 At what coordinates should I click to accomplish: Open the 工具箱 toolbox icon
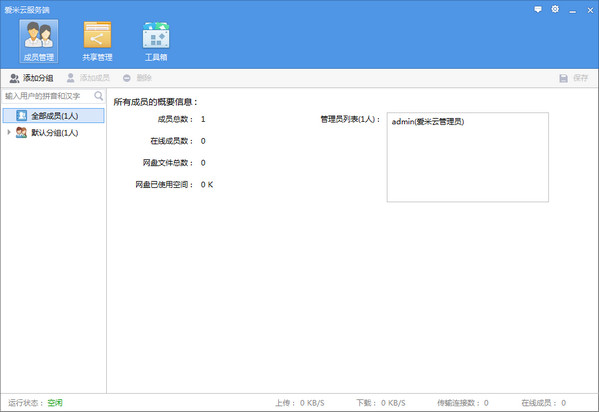tap(156, 41)
